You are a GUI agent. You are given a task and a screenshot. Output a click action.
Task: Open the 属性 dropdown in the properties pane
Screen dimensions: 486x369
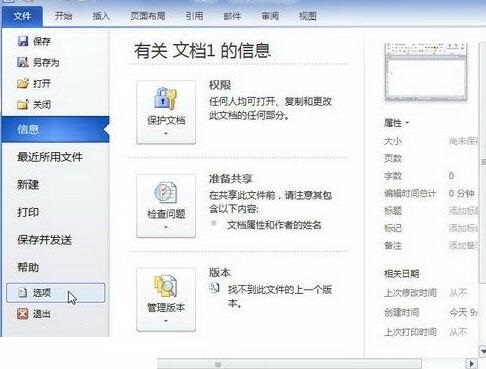coord(396,123)
